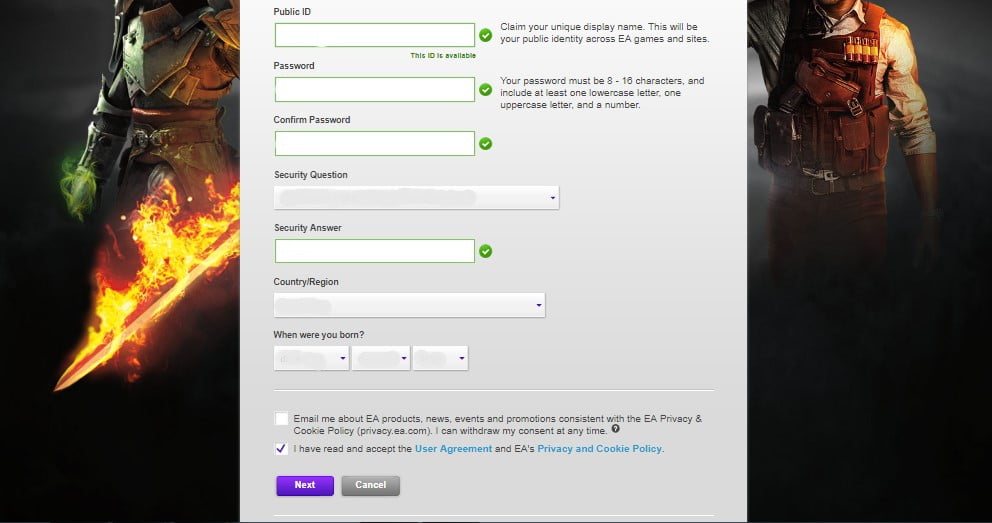
Task: Click the Password input field
Action: (375, 89)
